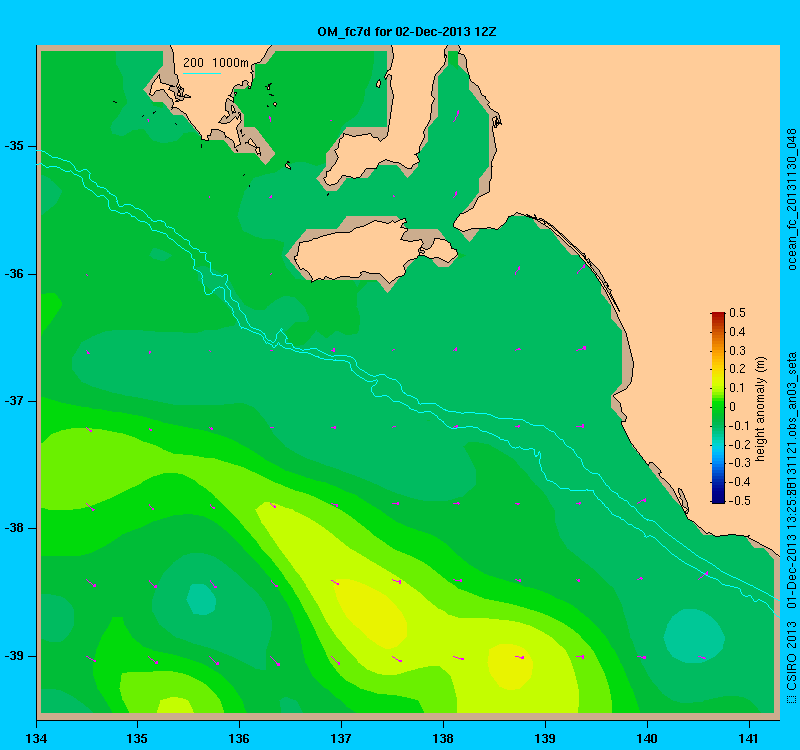Click the vertical text 'ocean_fc_20131130_048'

pos(791,199)
